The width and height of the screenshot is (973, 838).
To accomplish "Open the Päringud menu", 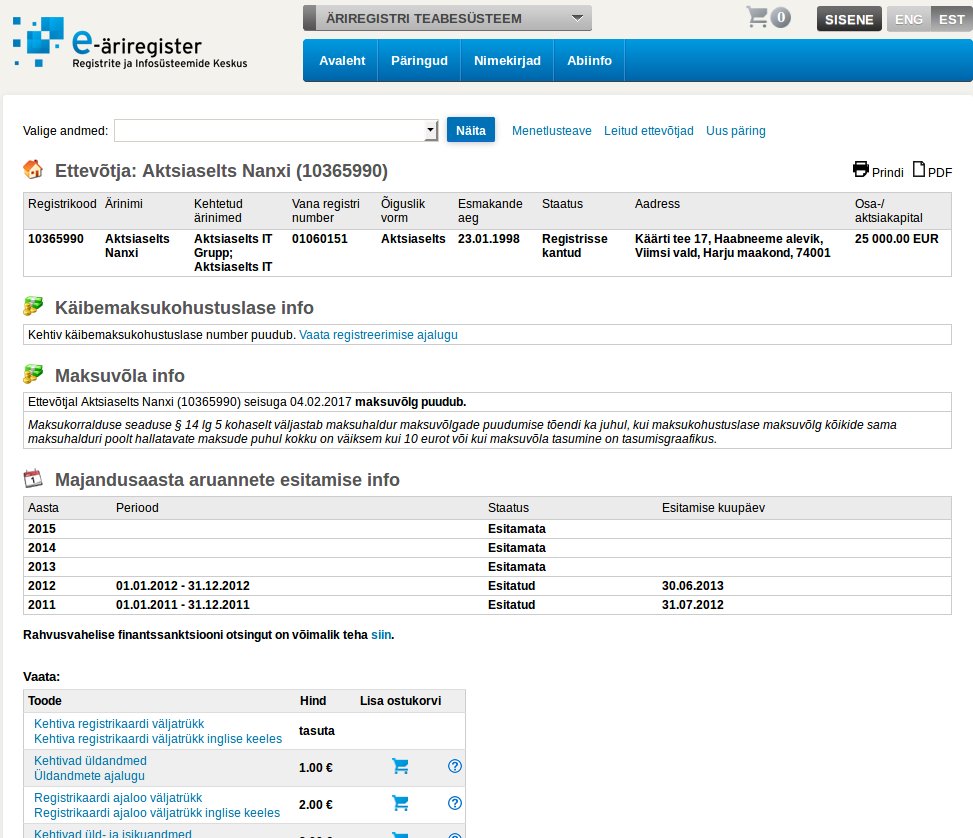I will [419, 61].
